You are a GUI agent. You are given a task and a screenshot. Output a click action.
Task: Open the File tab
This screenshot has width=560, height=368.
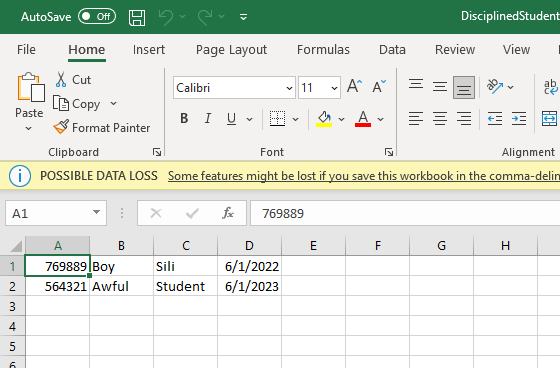[26, 49]
